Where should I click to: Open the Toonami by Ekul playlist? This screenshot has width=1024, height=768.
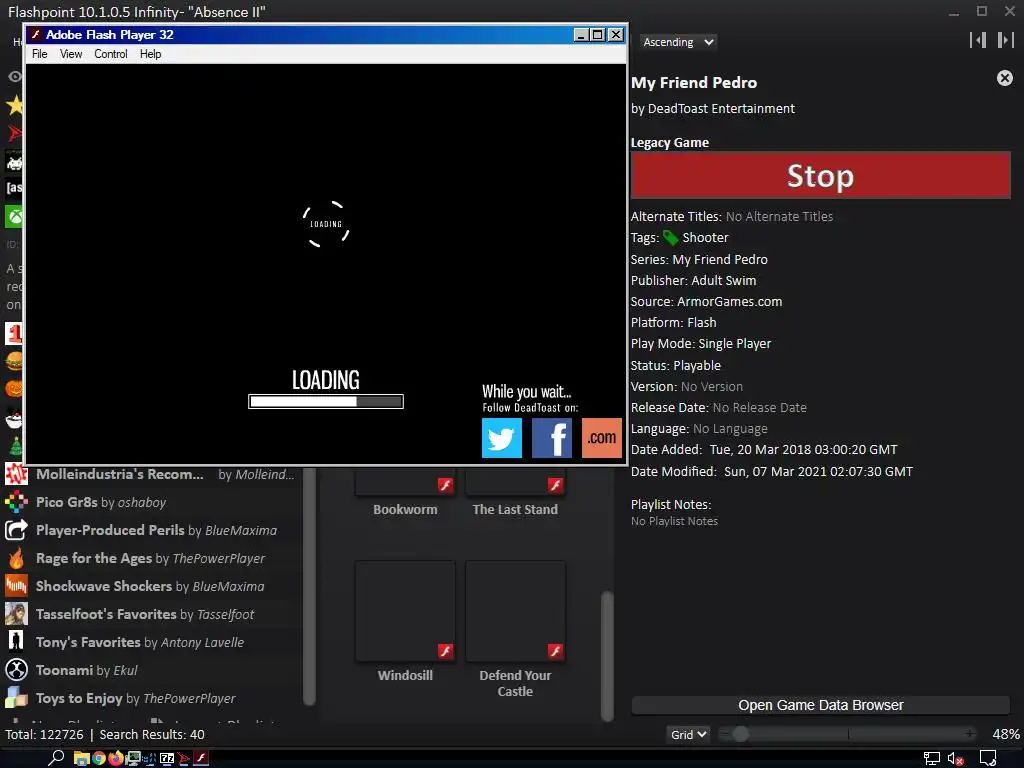click(x=153, y=671)
